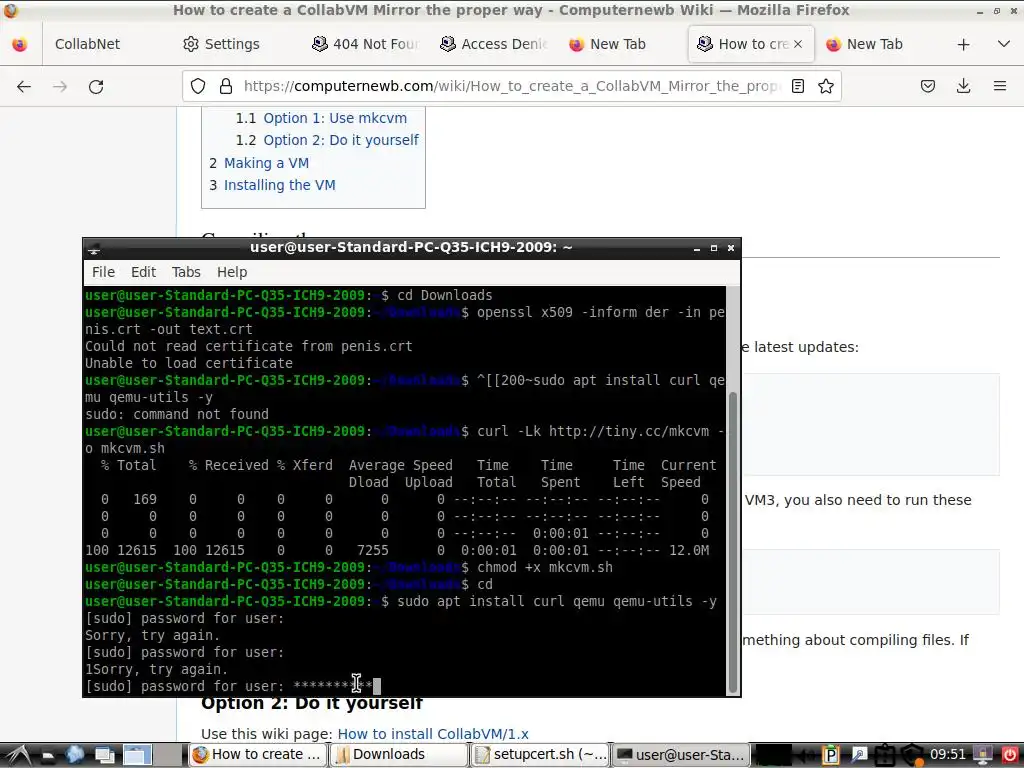1024x768 pixels.
Task: Open Firefox downloads panel
Action: pos(963,86)
